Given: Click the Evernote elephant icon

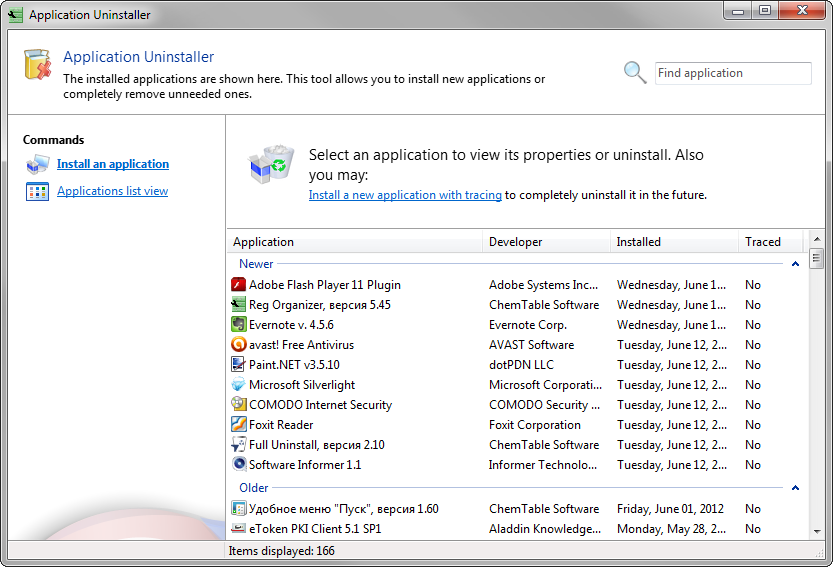Looking at the screenshot, I should (x=239, y=324).
